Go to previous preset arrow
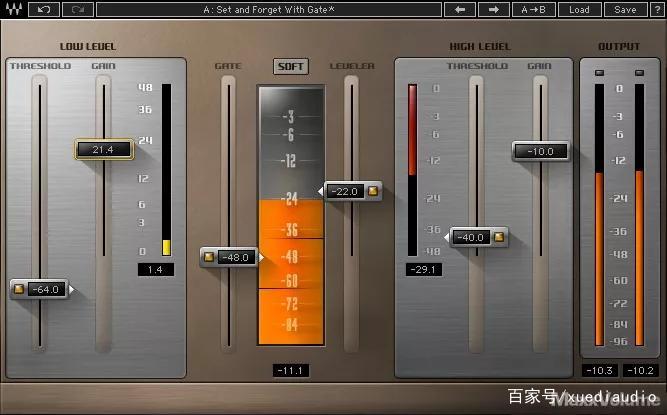The height and width of the screenshot is (415, 667). point(460,9)
